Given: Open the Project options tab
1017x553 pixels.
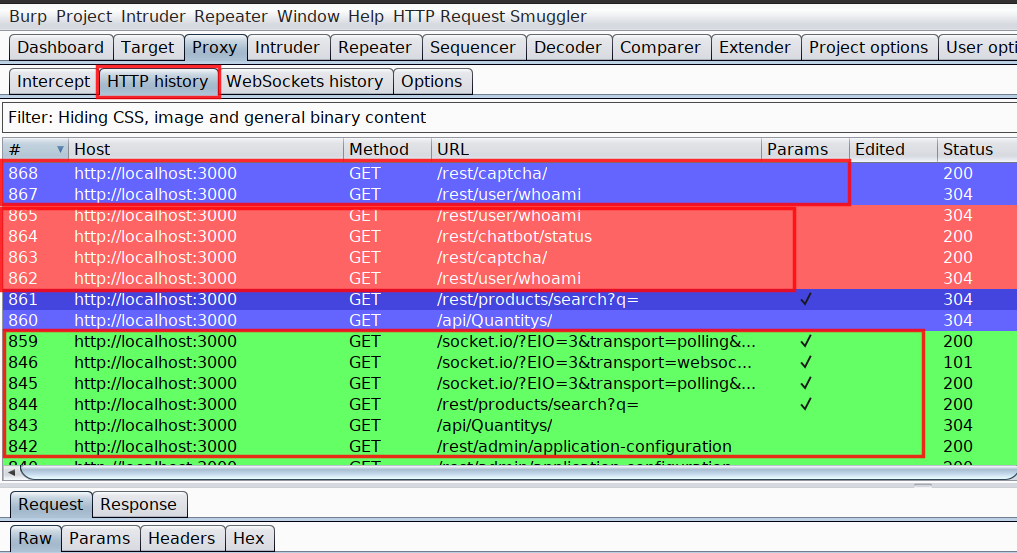Looking at the screenshot, I should tap(868, 47).
